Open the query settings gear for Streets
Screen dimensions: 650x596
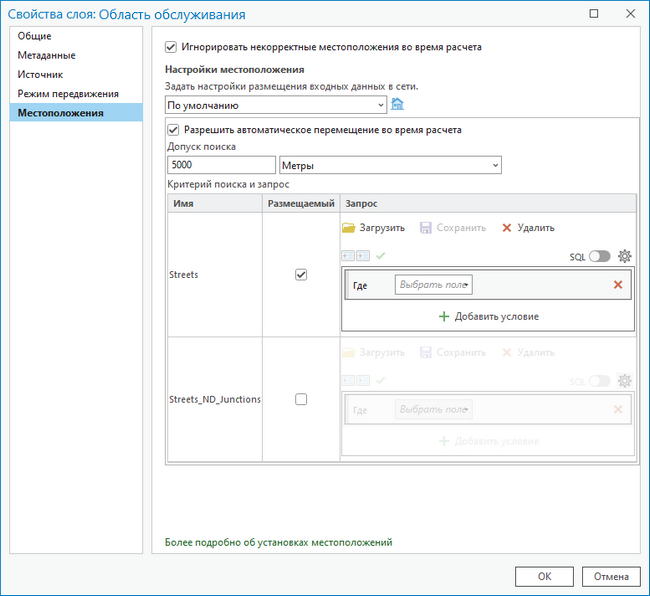coord(625,256)
